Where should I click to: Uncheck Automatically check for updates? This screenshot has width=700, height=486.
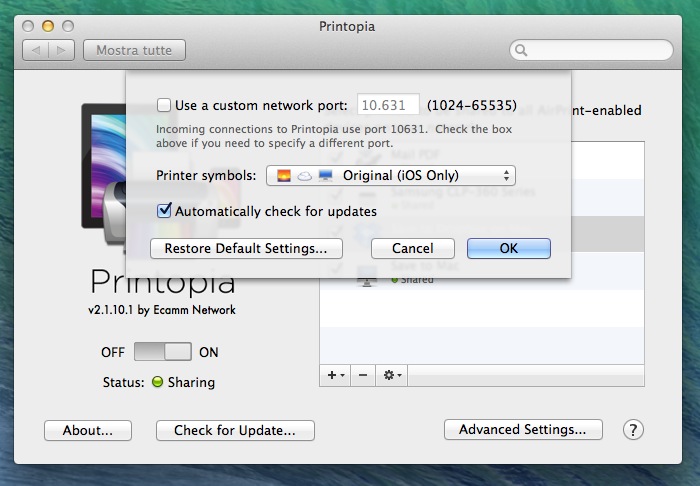pyautogui.click(x=164, y=210)
